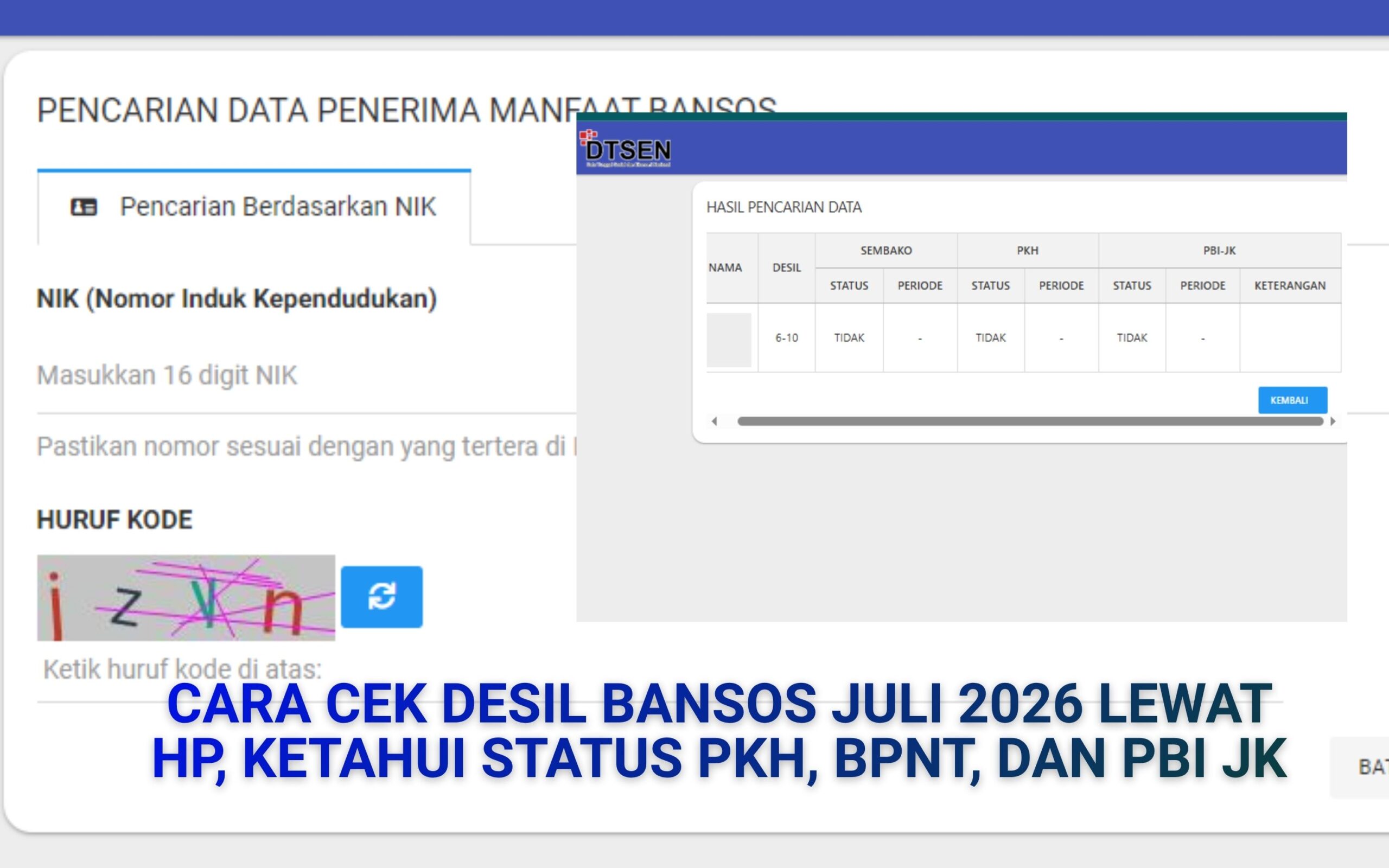1389x868 pixels.
Task: Click the captcha refresh icon button
Action: pos(381,596)
